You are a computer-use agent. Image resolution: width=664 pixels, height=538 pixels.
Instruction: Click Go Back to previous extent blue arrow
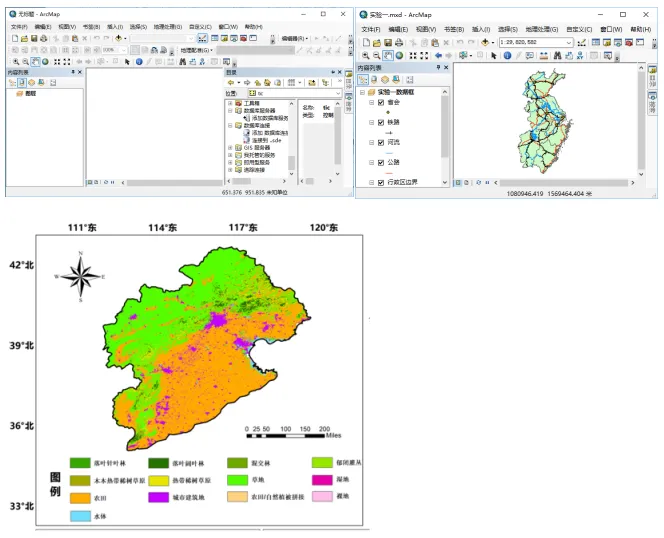coord(438,55)
